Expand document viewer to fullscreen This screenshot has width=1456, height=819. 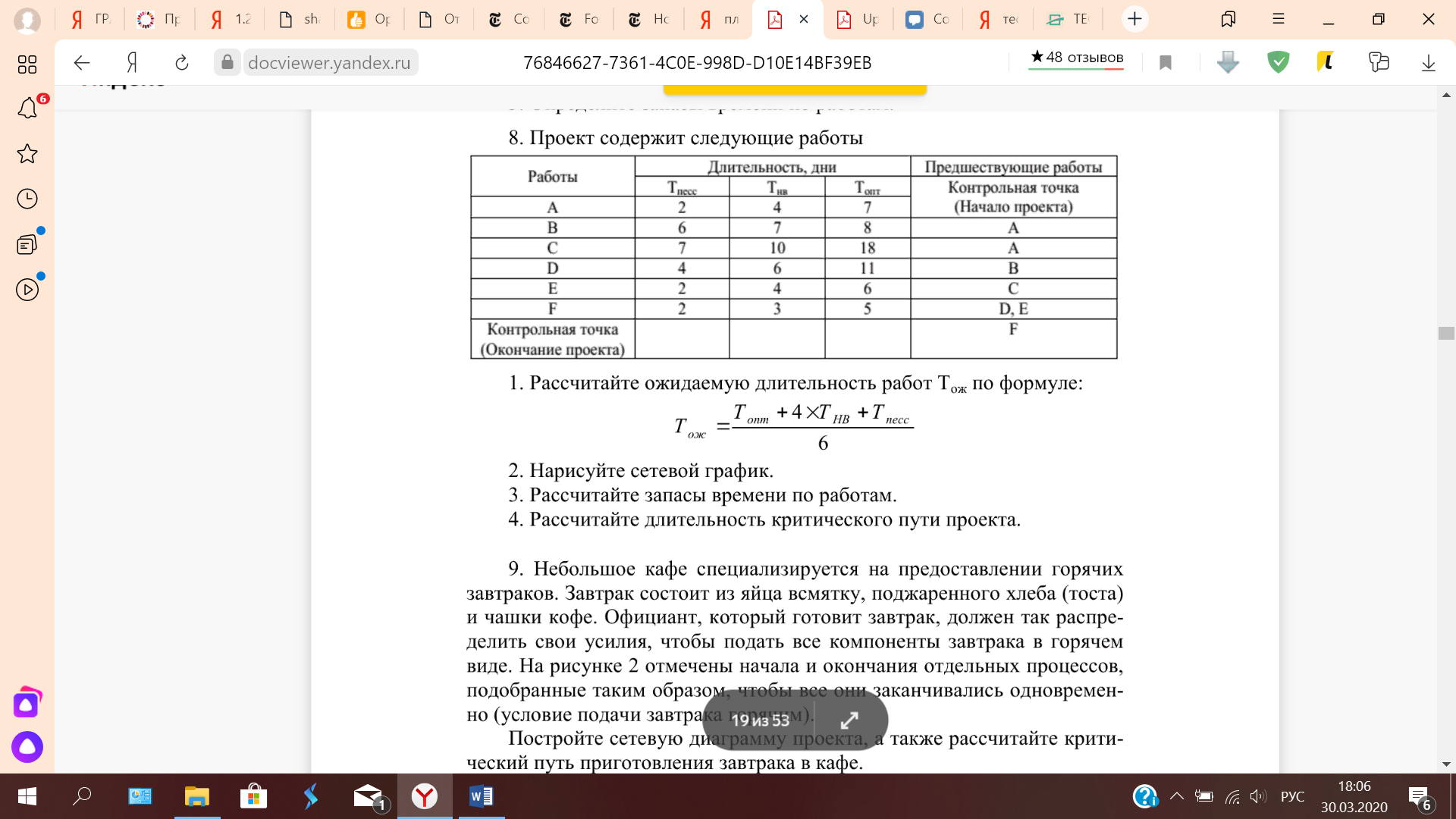pos(849,720)
